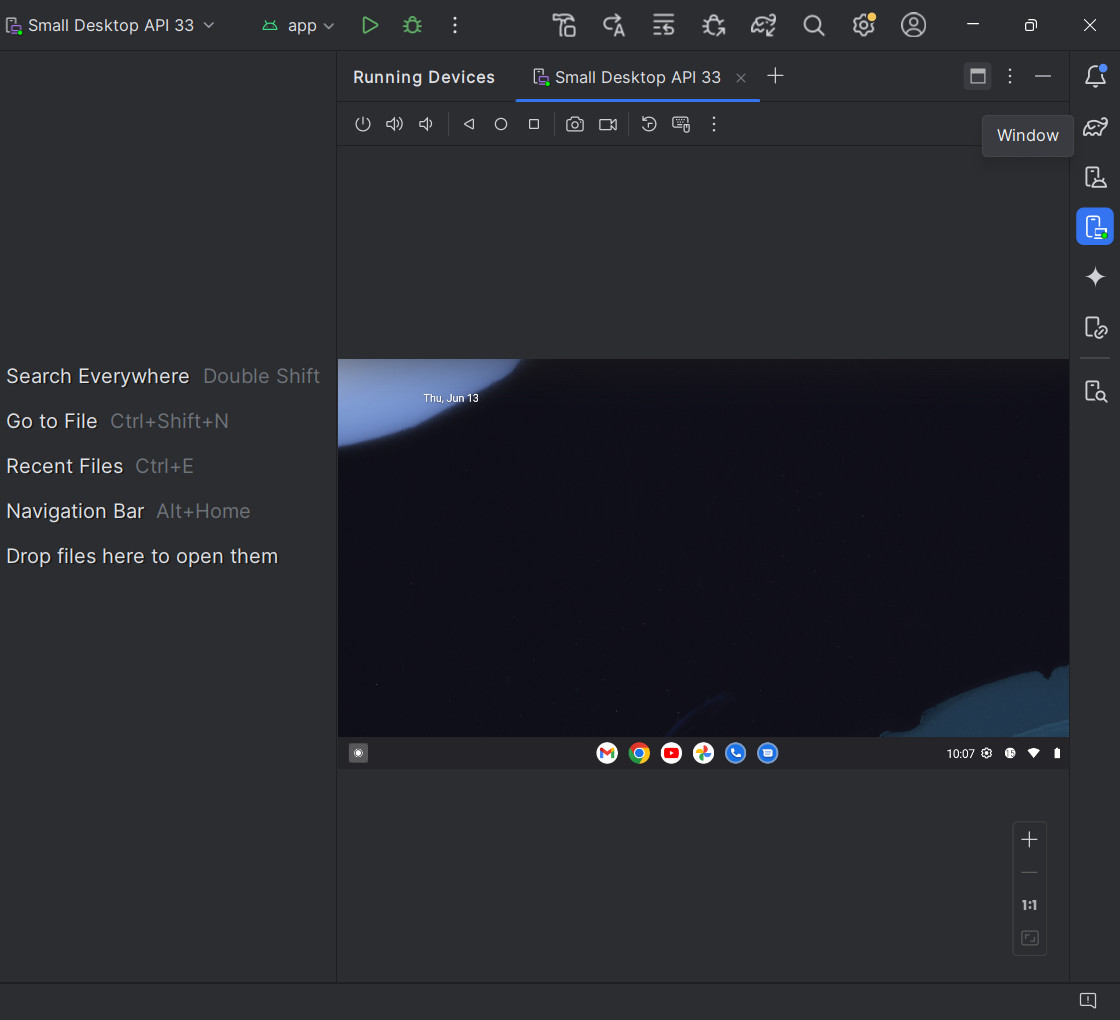Zoom out emulator display
Screen dimensions: 1120x1020
point(1029,873)
